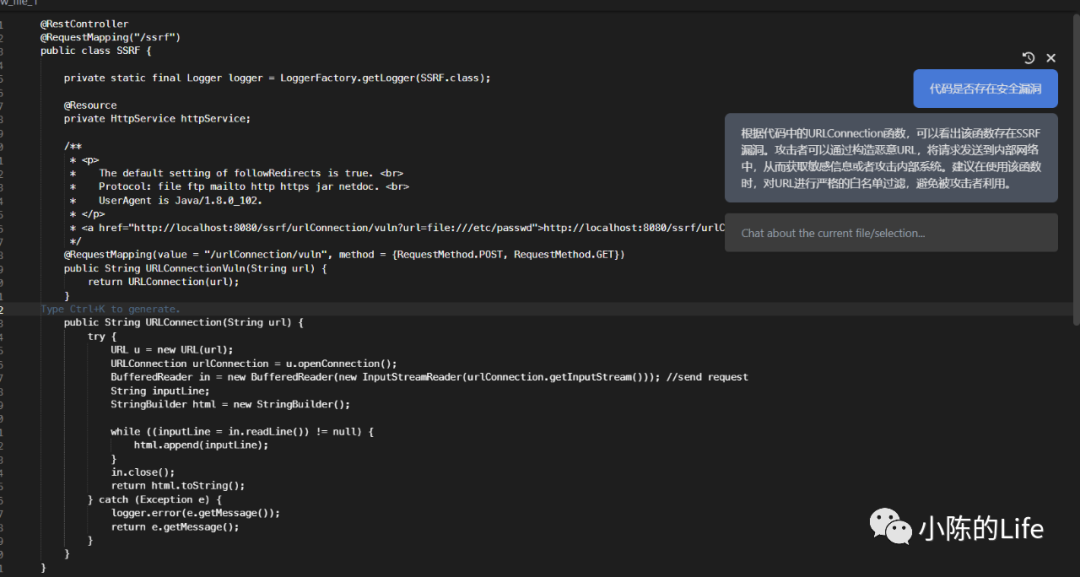Click the AI response text about SSRF漏洞
Screen dimensions: 1080x577
pos(891,158)
